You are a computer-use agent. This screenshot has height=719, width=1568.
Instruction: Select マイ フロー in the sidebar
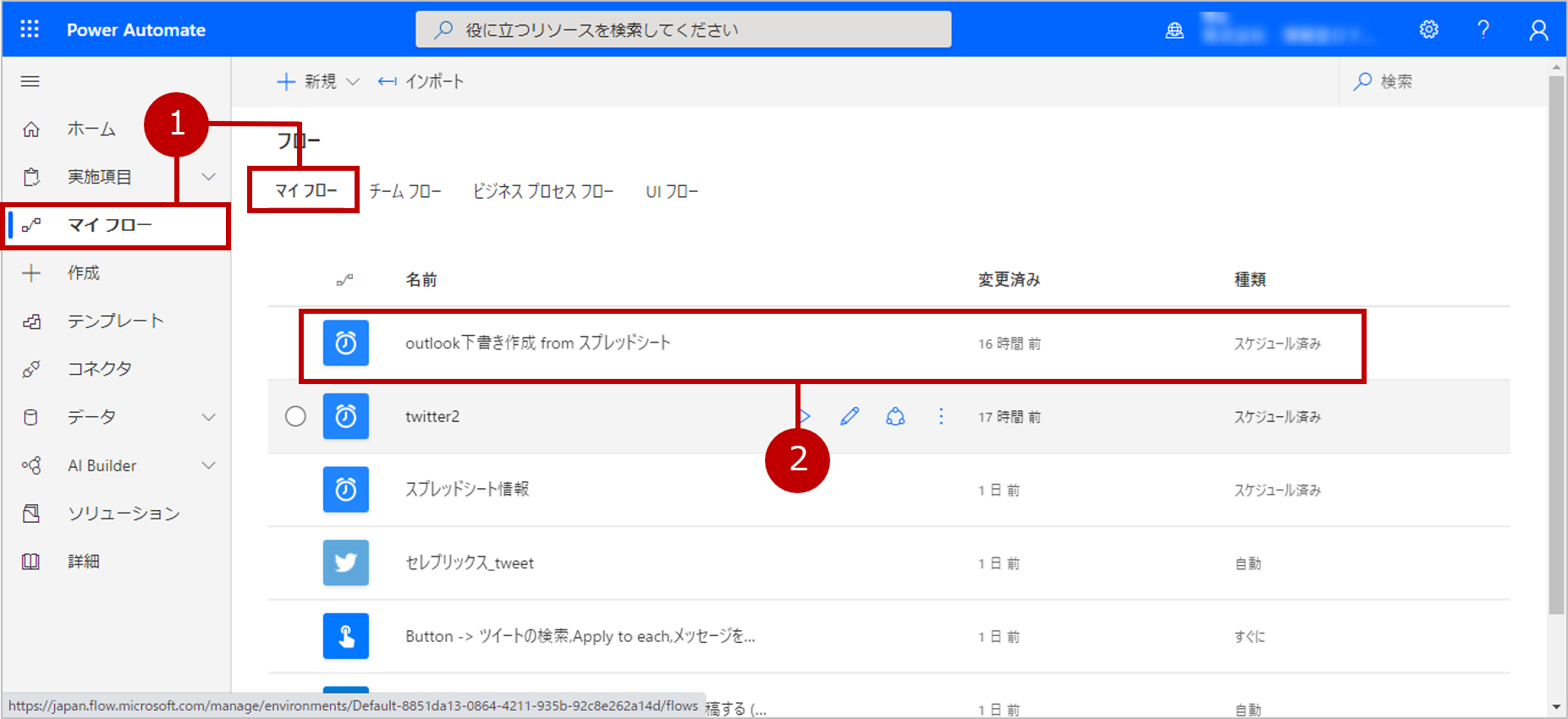116,225
